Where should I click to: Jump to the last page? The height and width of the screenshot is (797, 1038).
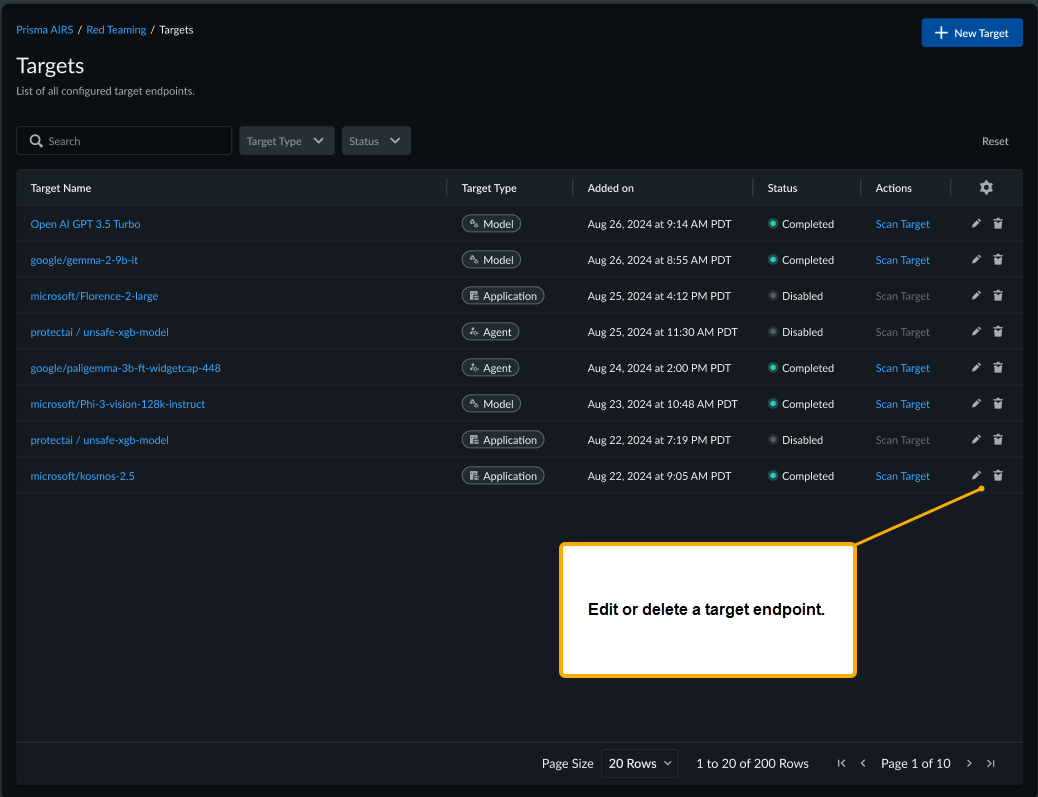[991, 764]
